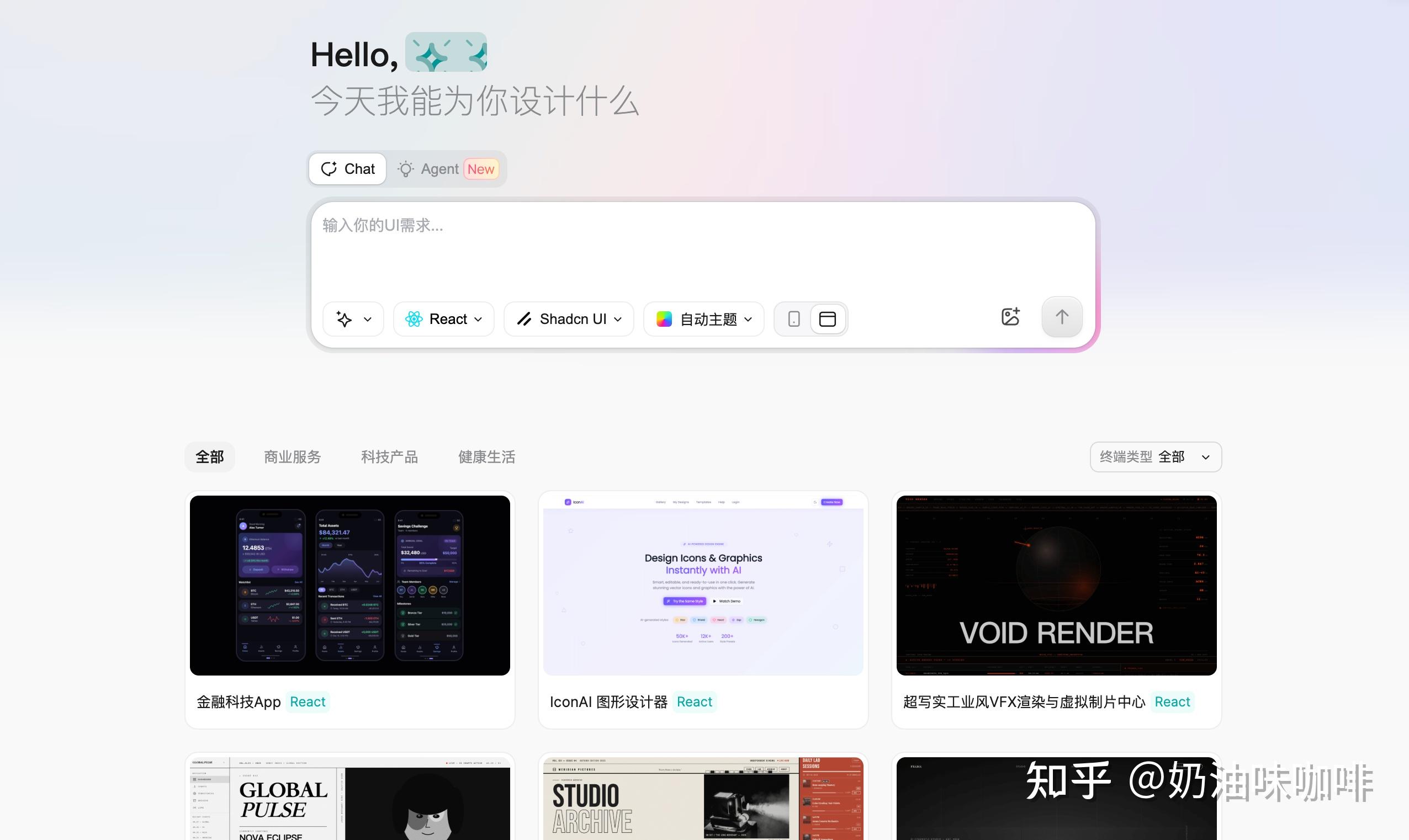The image size is (1409, 840).
Task: Switch to Agent mode
Action: coord(447,169)
